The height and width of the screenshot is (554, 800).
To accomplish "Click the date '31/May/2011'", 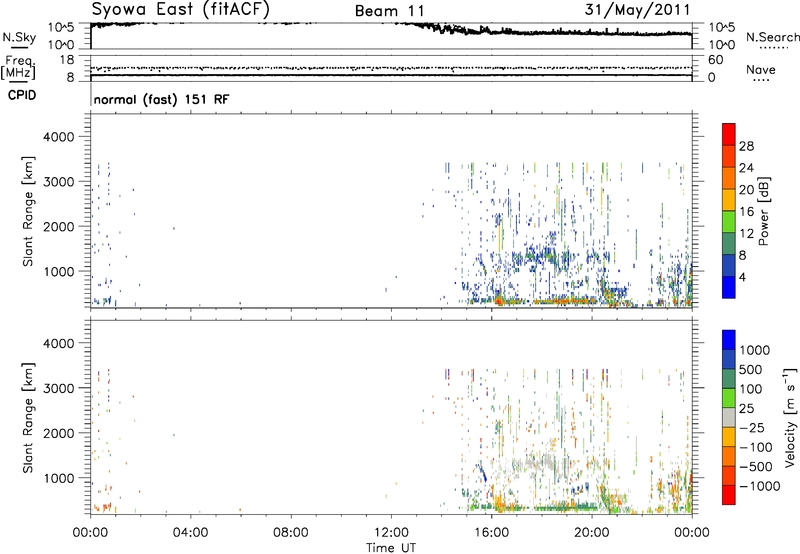I will click(637, 10).
